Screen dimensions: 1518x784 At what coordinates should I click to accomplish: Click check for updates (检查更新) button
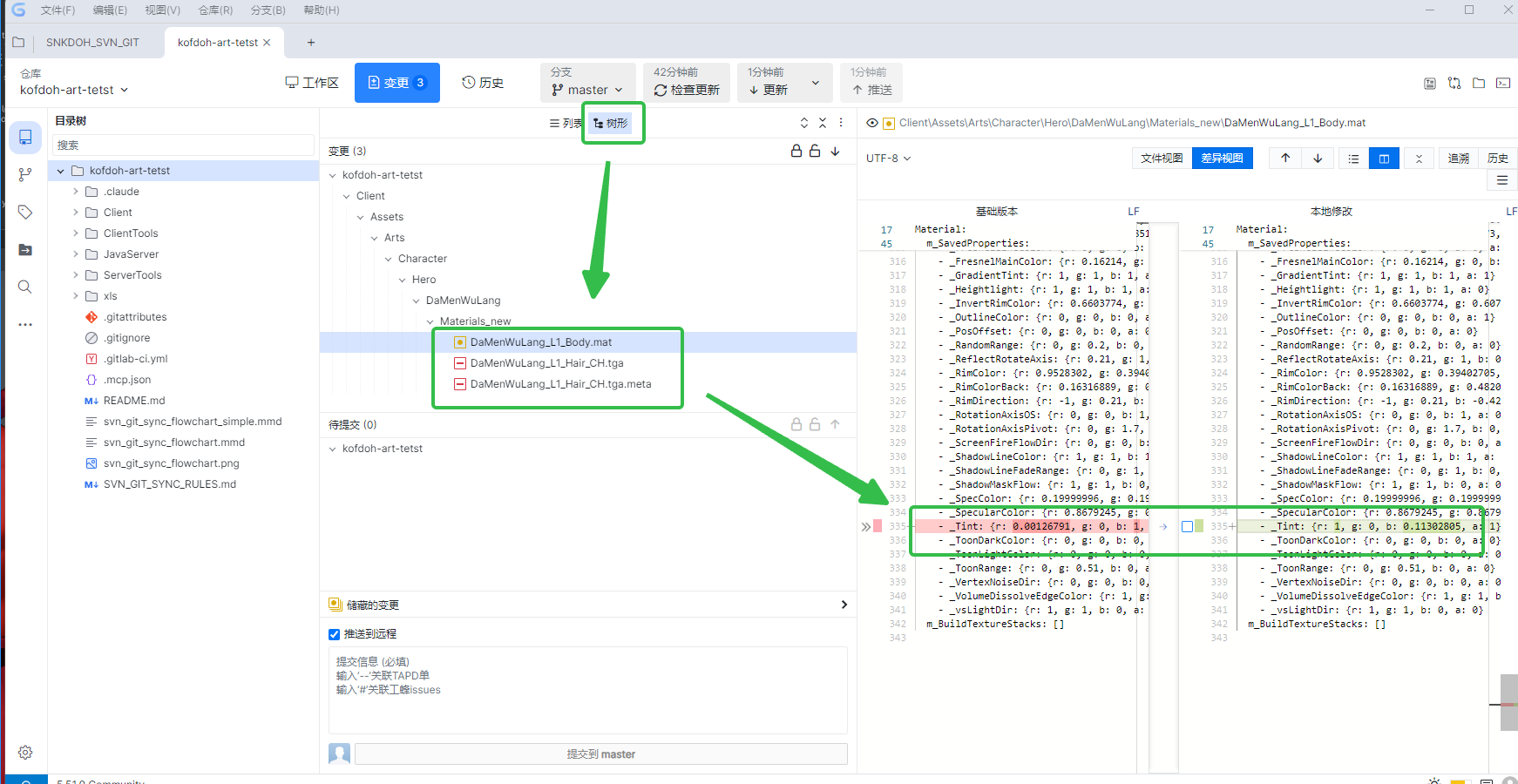click(687, 83)
